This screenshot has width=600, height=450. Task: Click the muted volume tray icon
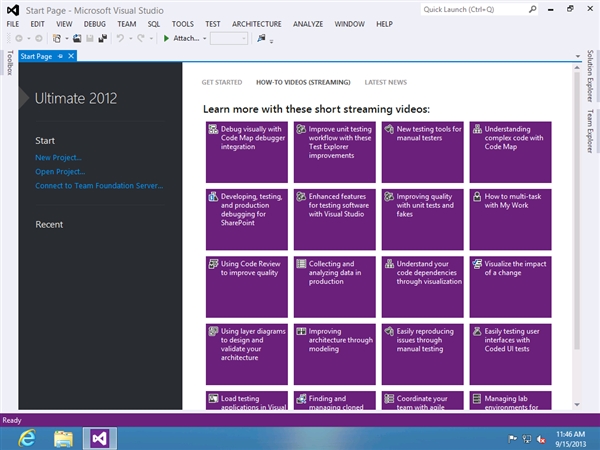pos(541,439)
